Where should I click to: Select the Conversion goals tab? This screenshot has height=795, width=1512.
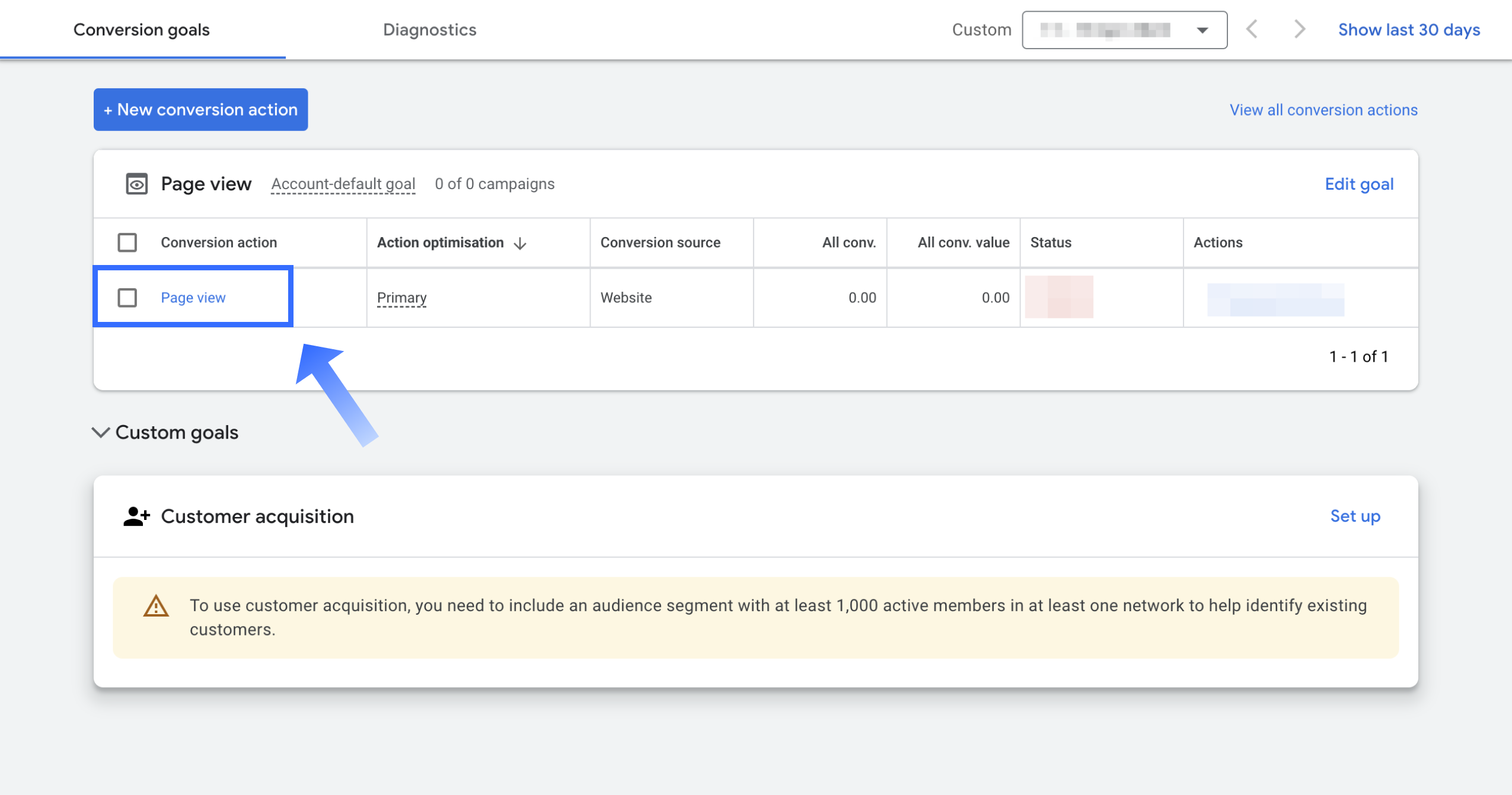[x=141, y=30]
